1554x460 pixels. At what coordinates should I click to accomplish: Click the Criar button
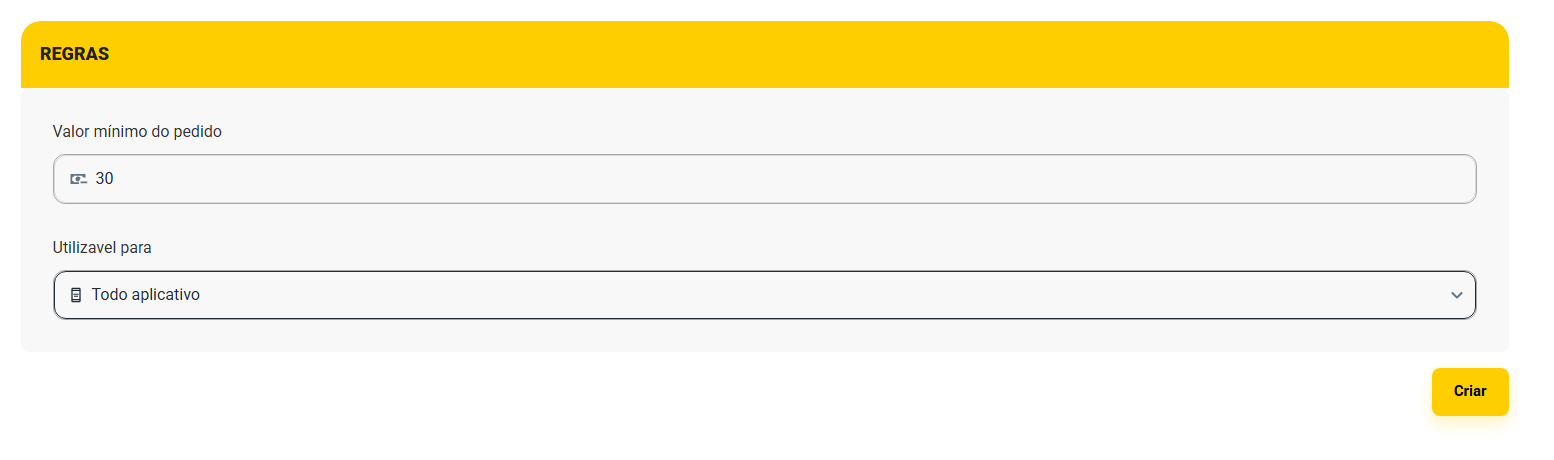click(x=1469, y=391)
